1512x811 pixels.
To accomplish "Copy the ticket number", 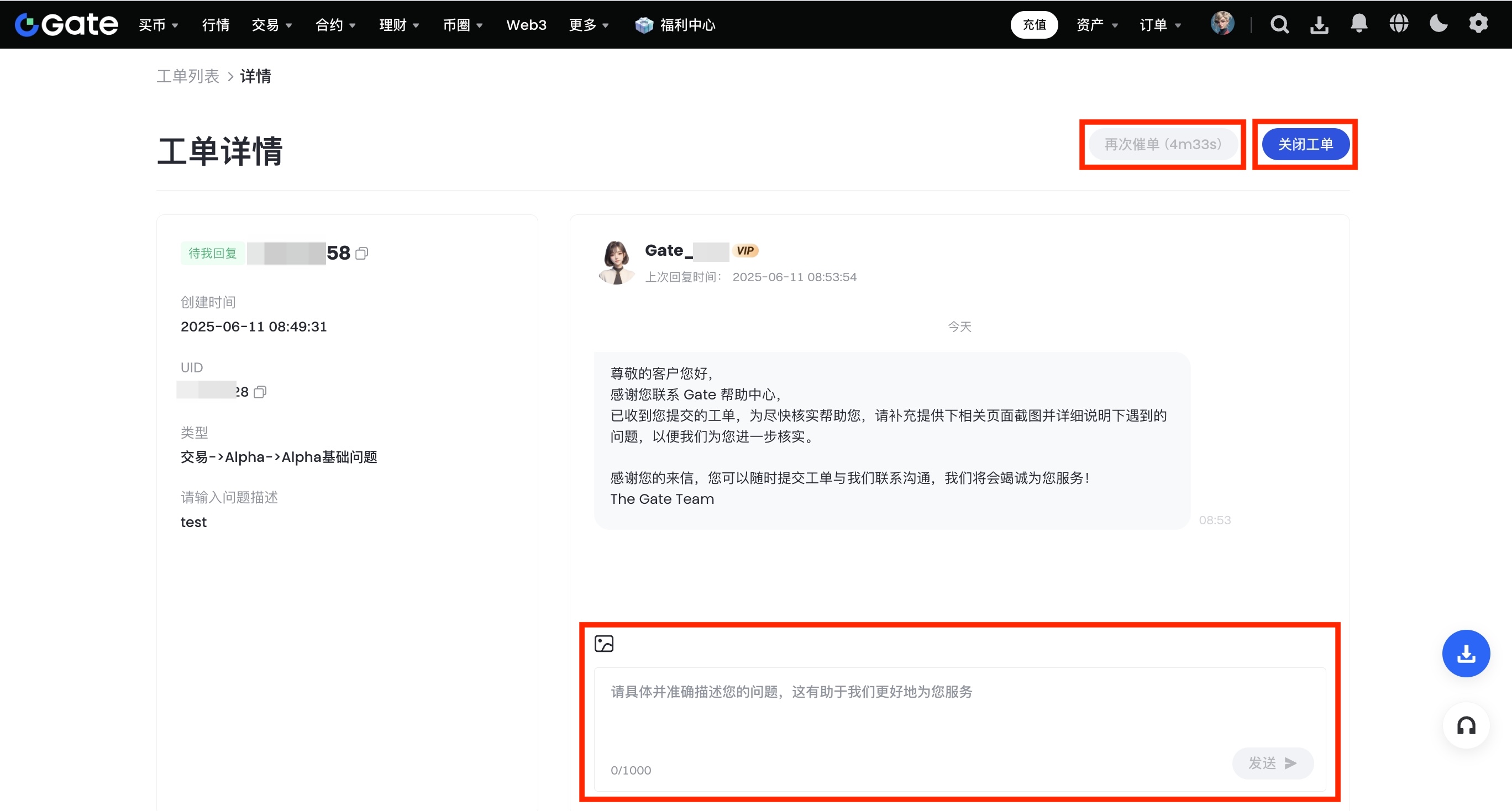I will coord(362,254).
